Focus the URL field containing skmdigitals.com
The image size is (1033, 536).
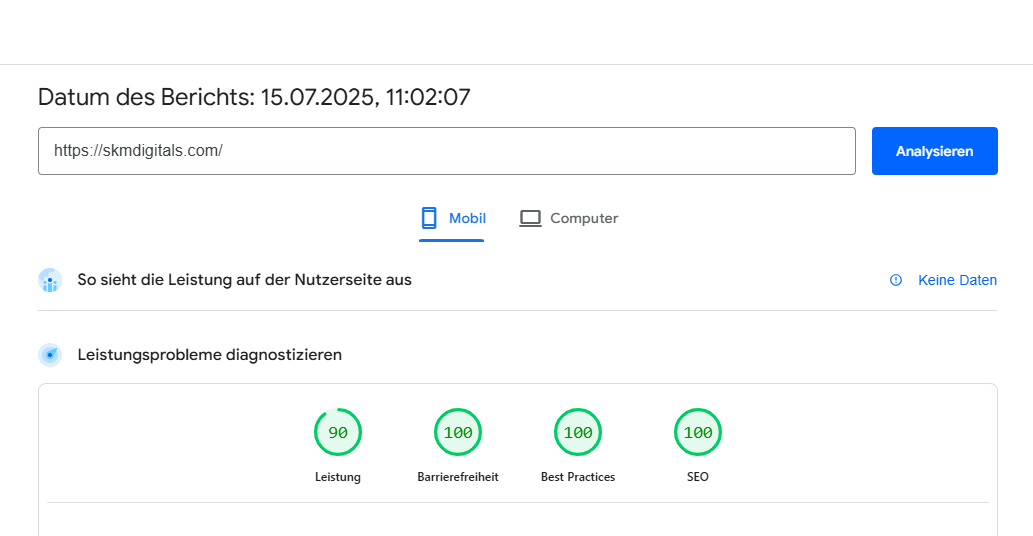[x=446, y=151]
